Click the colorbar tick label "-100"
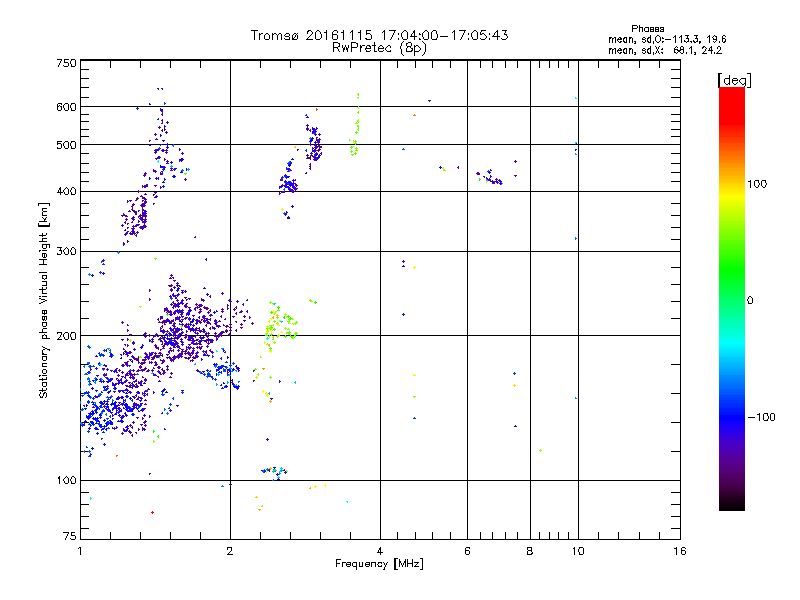 pos(761,417)
